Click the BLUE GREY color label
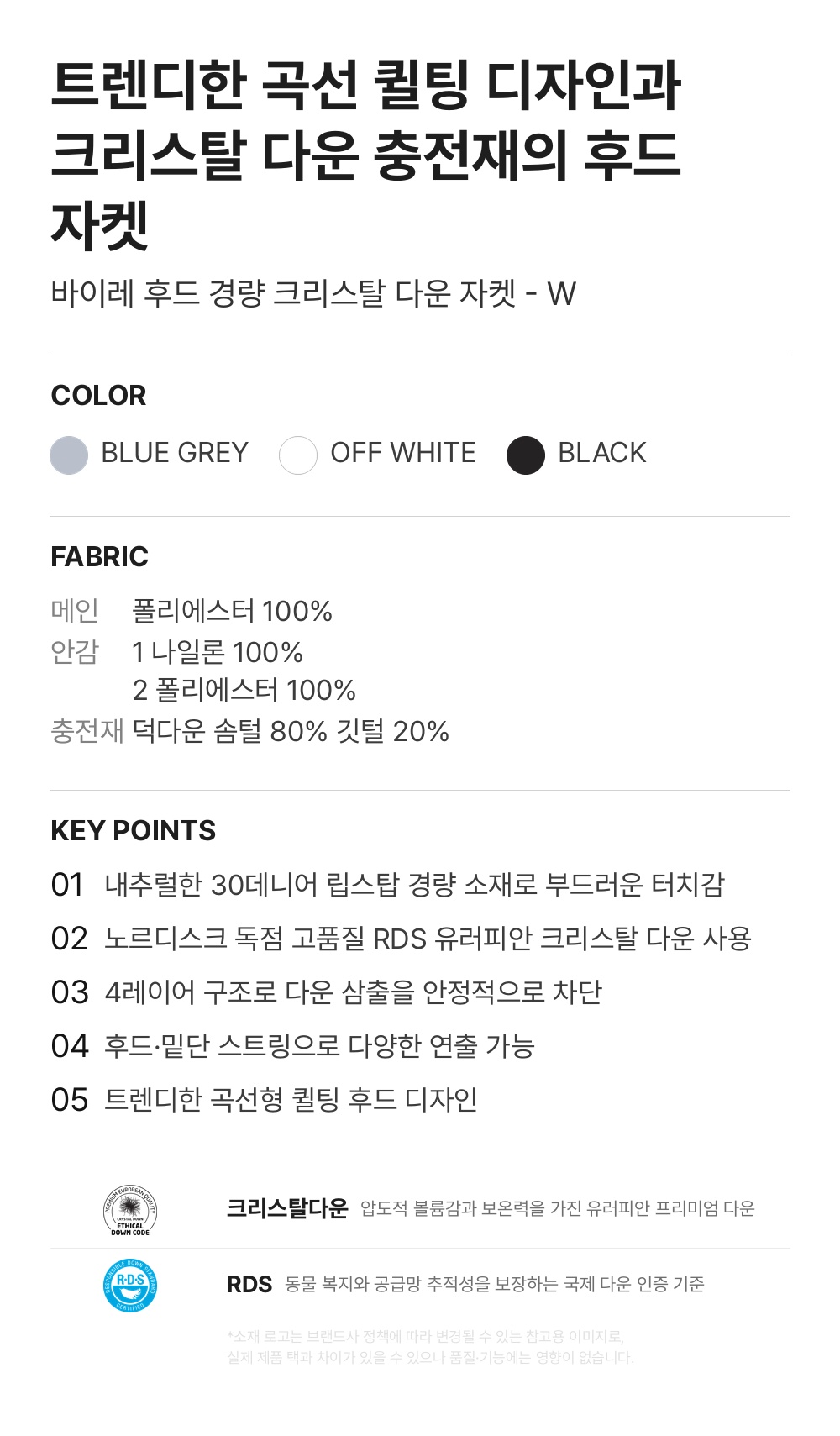Screen dimensions: 840x1436 [175, 453]
